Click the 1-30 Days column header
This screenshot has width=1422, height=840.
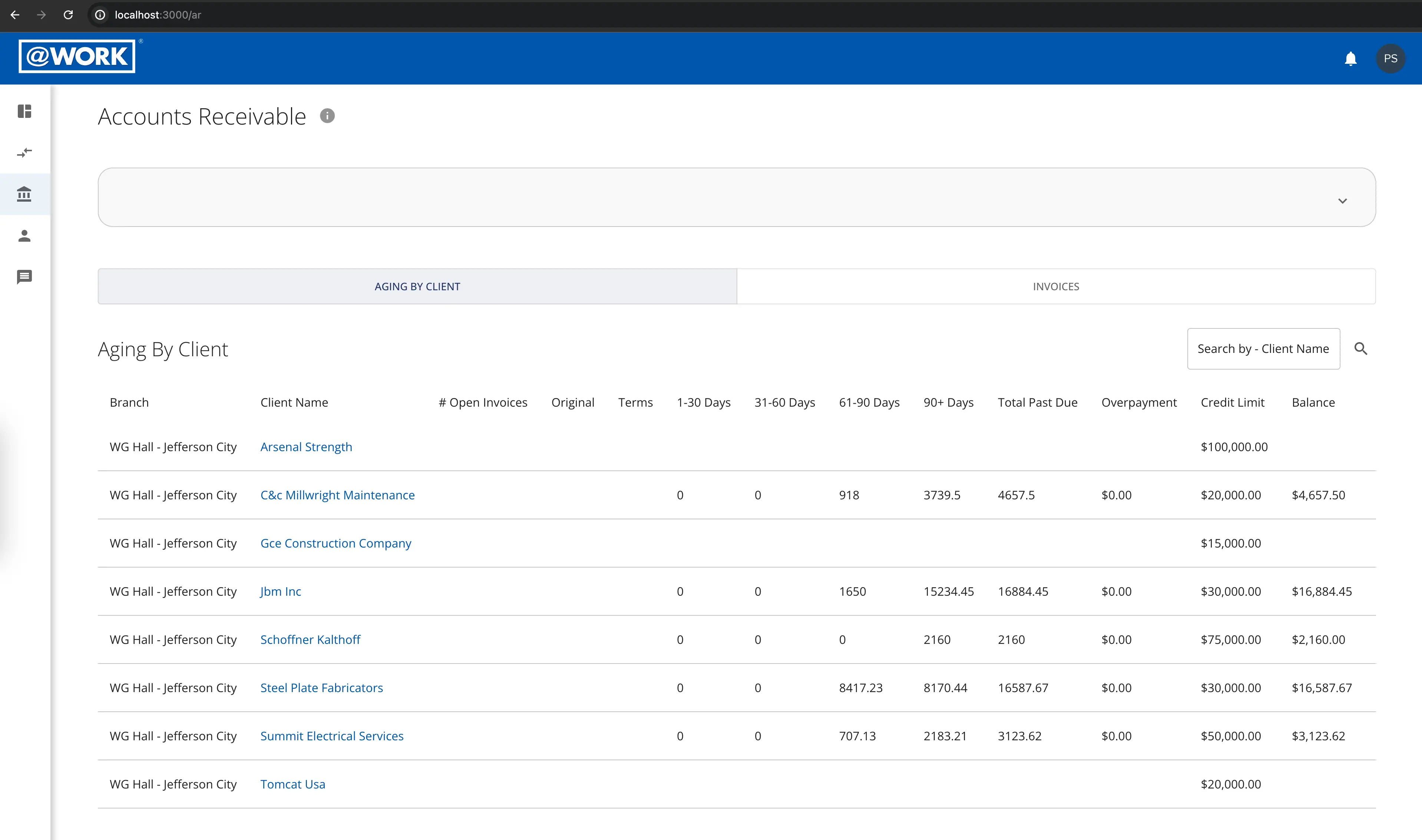(703, 403)
